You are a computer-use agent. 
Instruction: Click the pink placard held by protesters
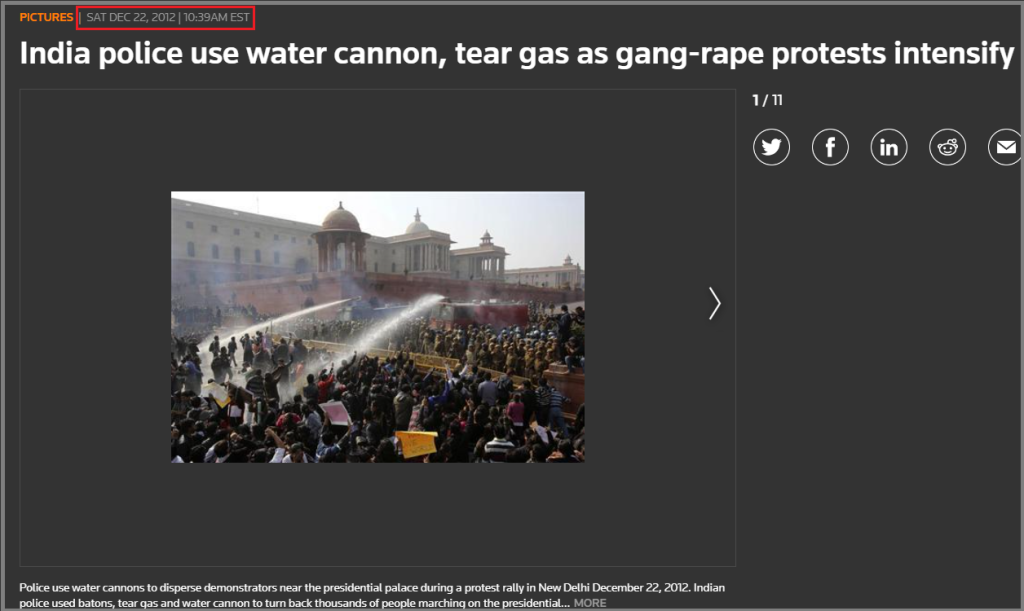(x=336, y=413)
